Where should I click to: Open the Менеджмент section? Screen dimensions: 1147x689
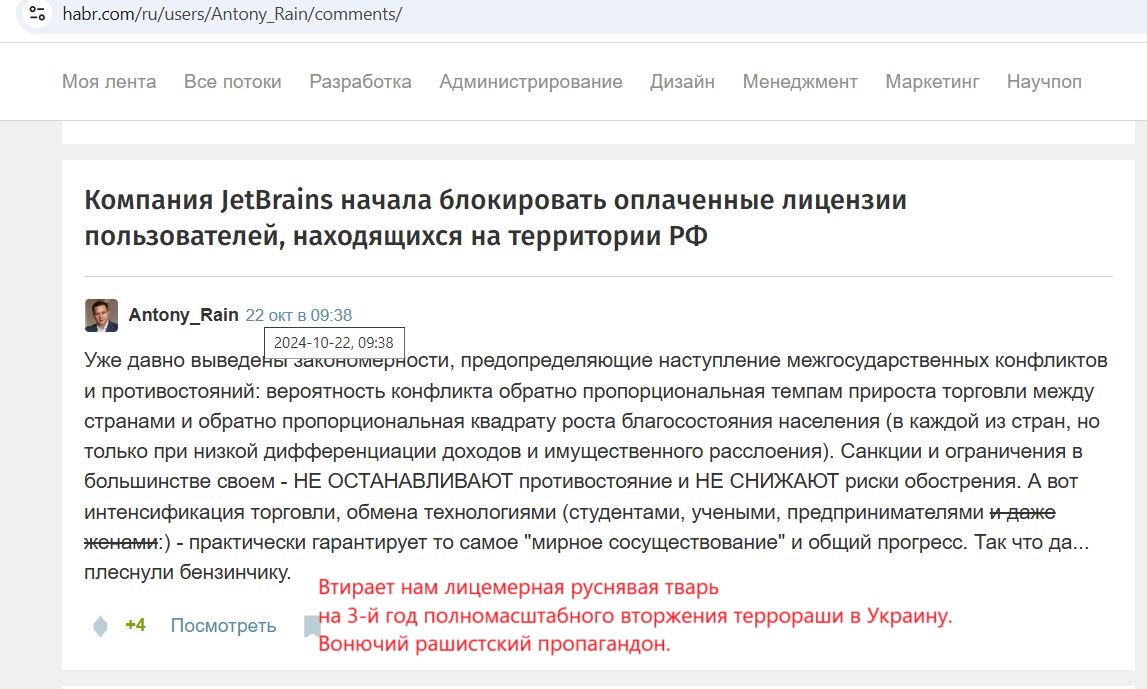800,82
